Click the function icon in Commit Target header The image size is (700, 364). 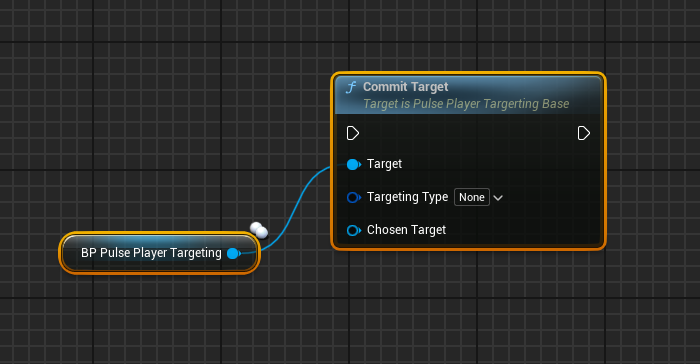[x=351, y=87]
